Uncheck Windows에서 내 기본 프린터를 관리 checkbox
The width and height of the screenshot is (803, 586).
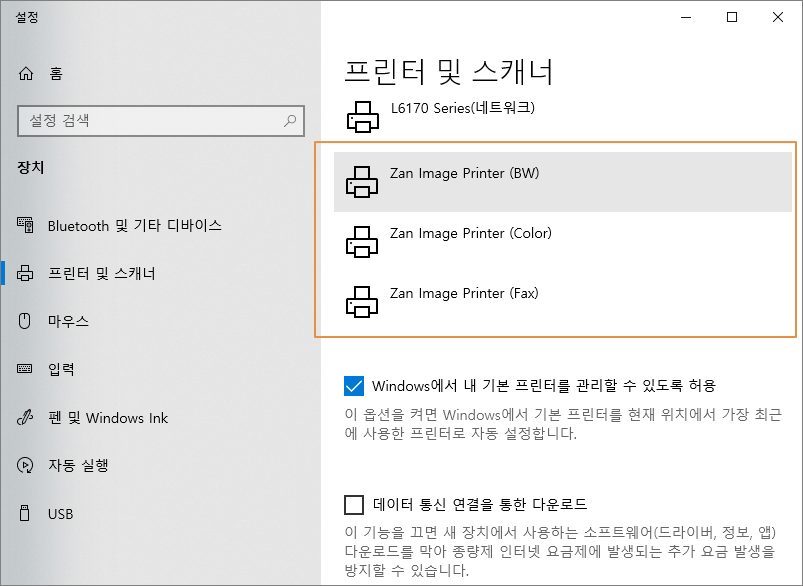pyautogui.click(x=354, y=386)
